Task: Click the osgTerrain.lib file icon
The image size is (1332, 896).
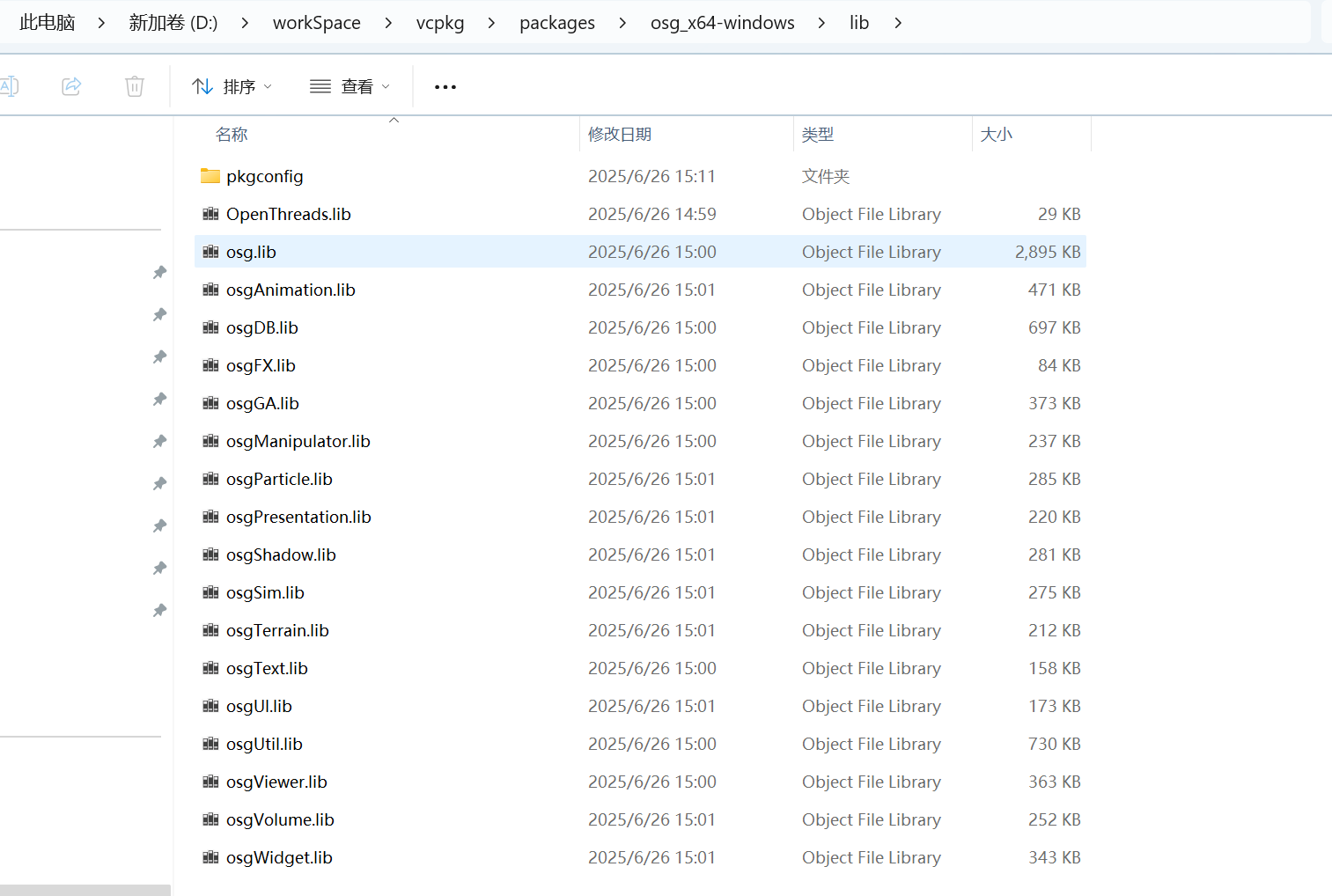Action: [x=210, y=630]
